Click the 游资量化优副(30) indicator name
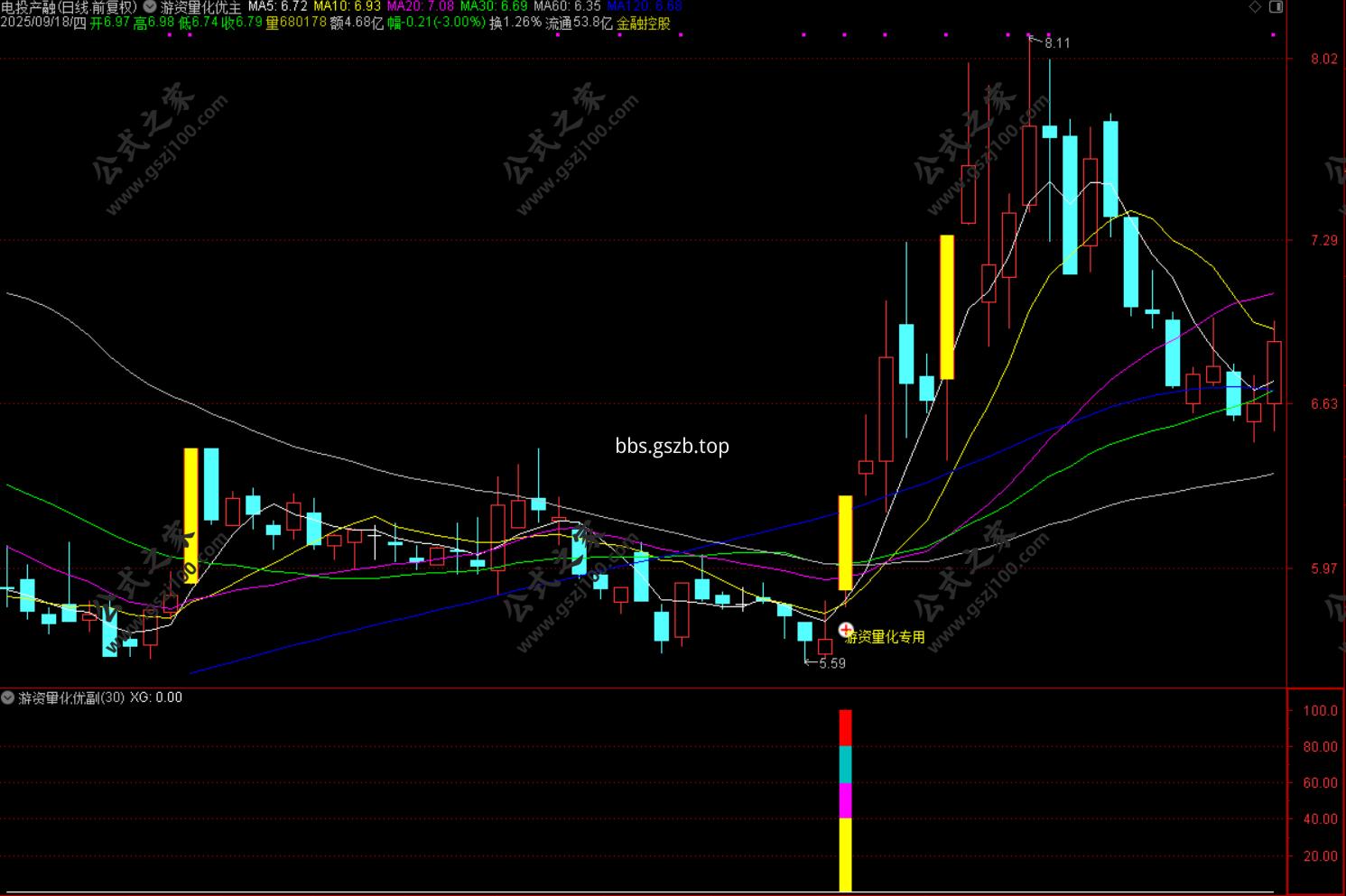The width and height of the screenshot is (1346, 896). tap(71, 697)
